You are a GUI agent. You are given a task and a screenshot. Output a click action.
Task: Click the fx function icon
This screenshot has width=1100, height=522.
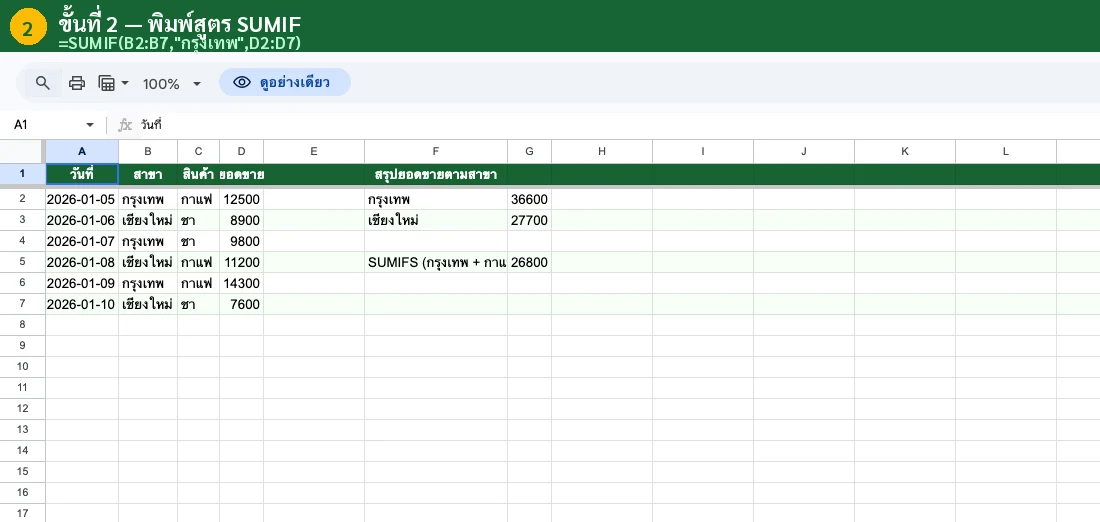click(x=125, y=125)
